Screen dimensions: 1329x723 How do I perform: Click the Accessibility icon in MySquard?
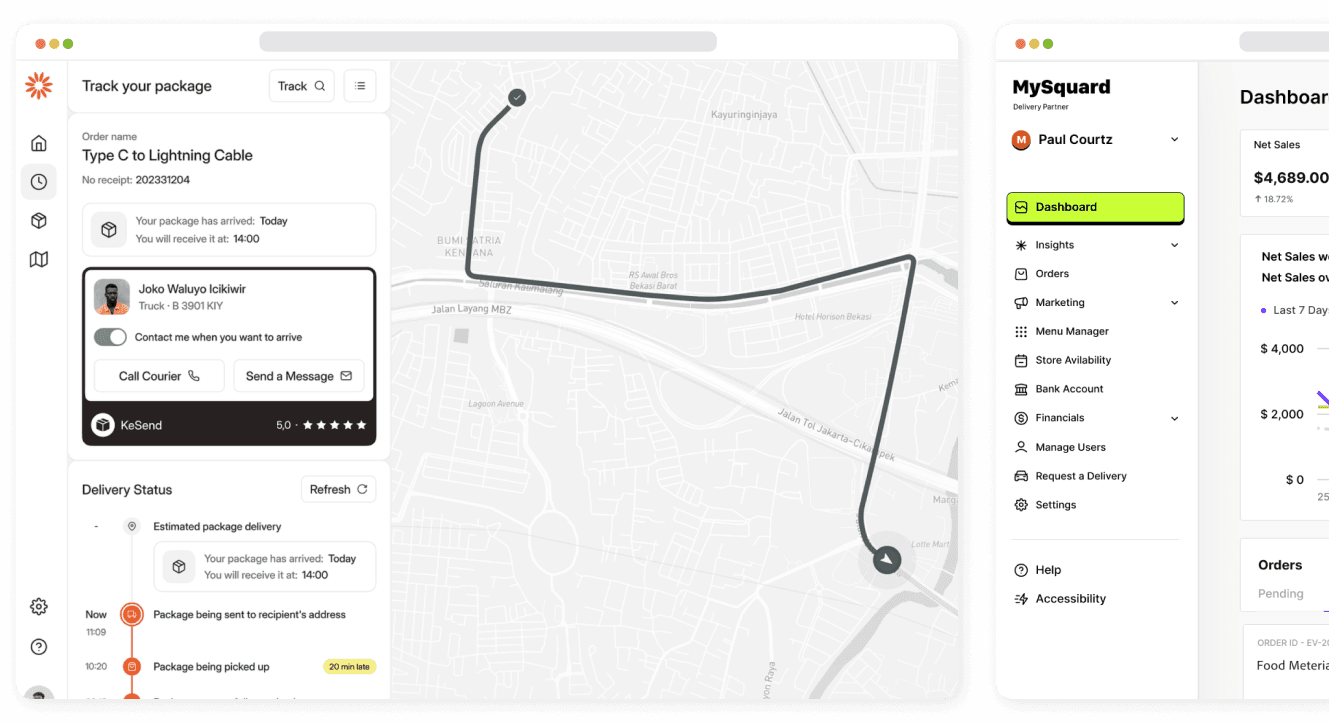coord(1021,599)
